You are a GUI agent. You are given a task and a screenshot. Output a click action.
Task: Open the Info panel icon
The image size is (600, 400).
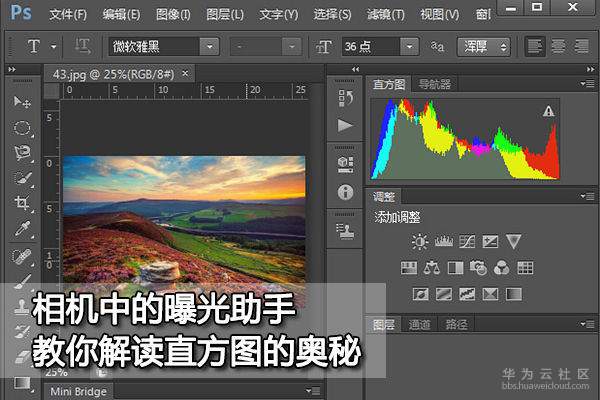pyautogui.click(x=345, y=192)
